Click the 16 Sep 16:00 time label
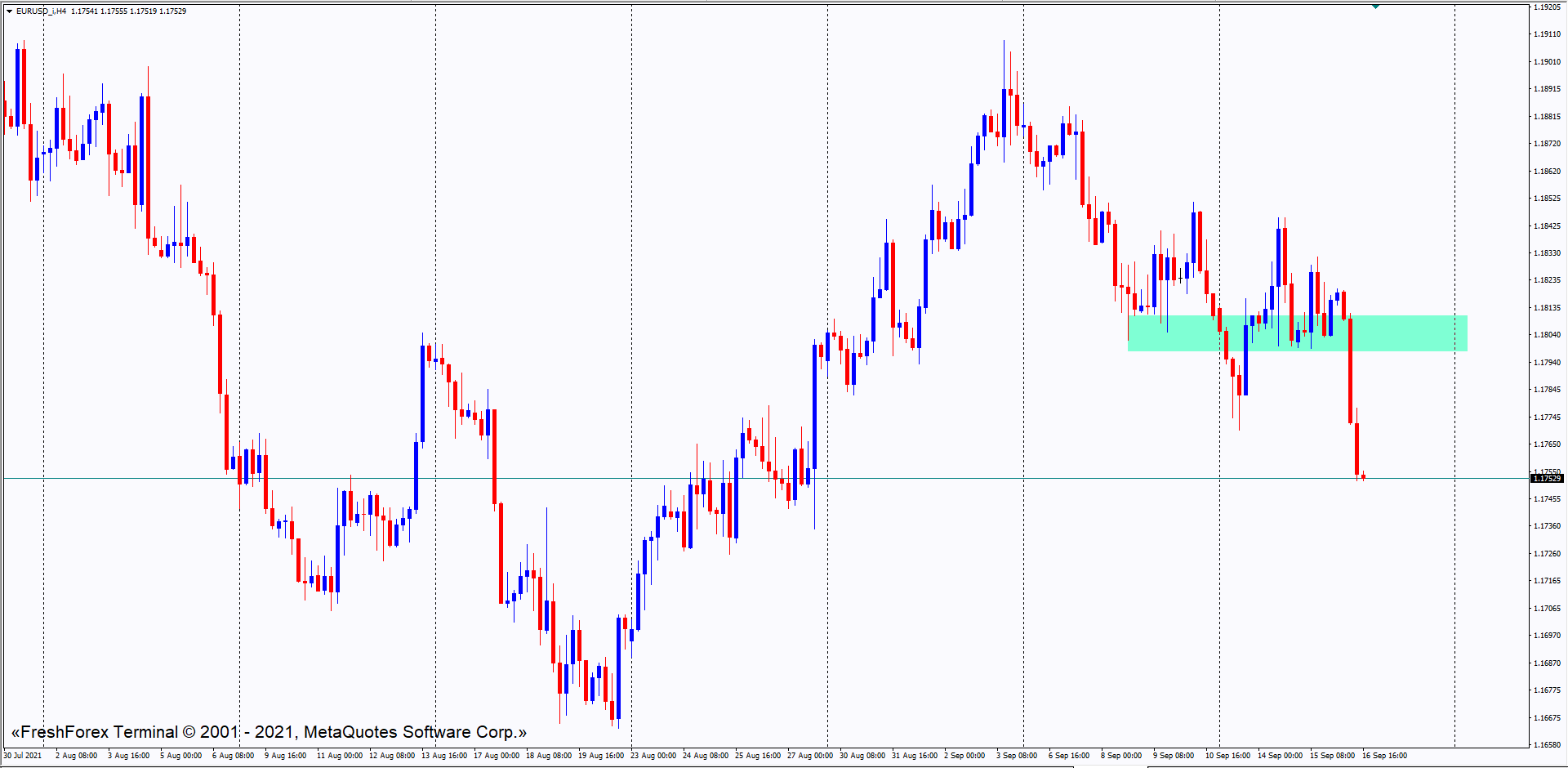 coord(1384,756)
